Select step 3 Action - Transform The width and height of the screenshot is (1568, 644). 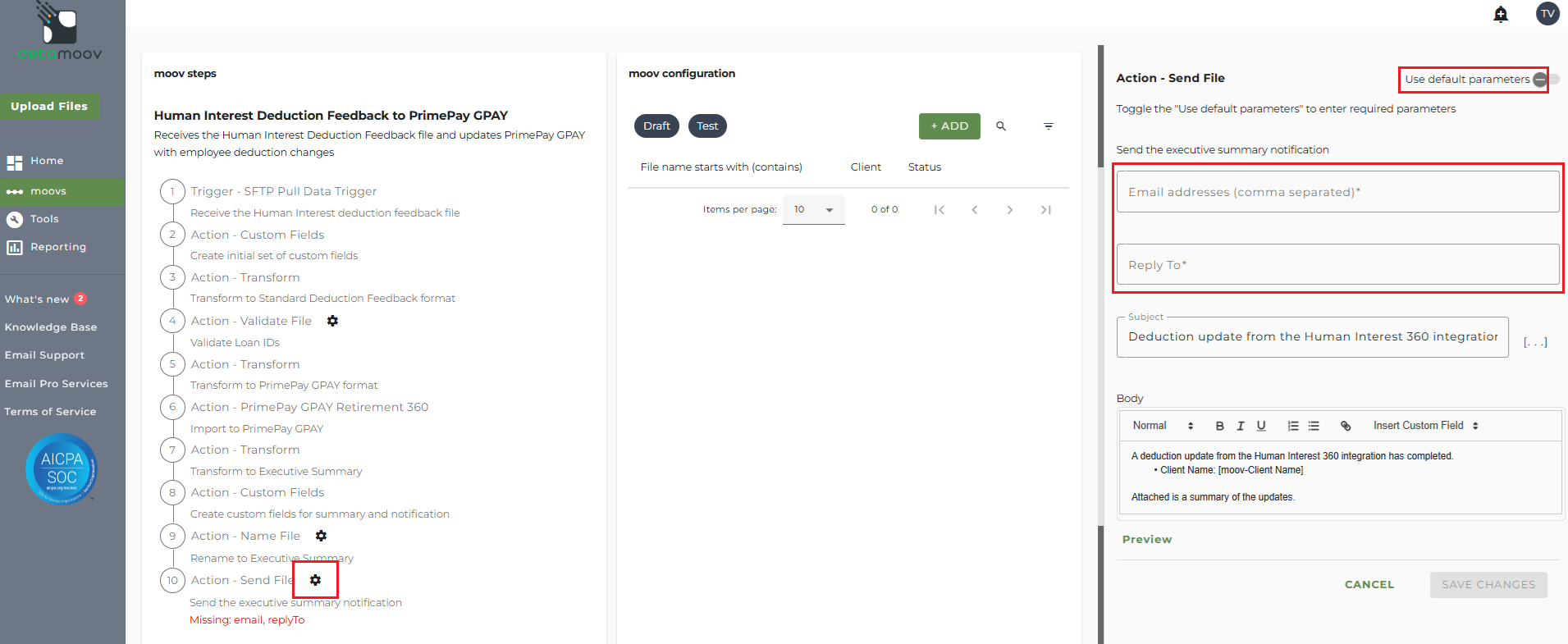coord(245,278)
